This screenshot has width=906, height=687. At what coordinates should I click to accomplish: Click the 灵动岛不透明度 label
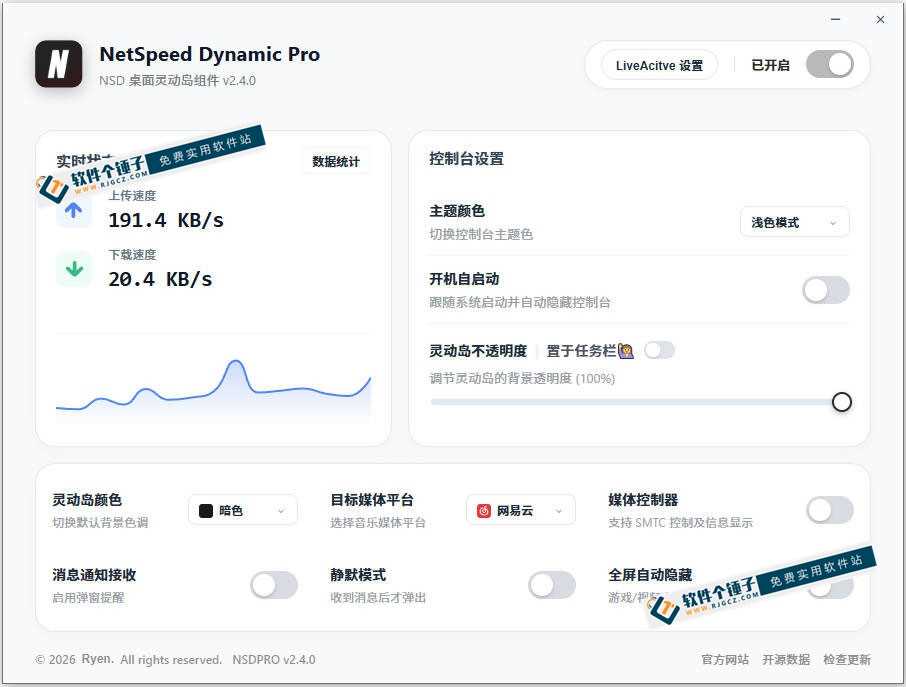coord(478,351)
